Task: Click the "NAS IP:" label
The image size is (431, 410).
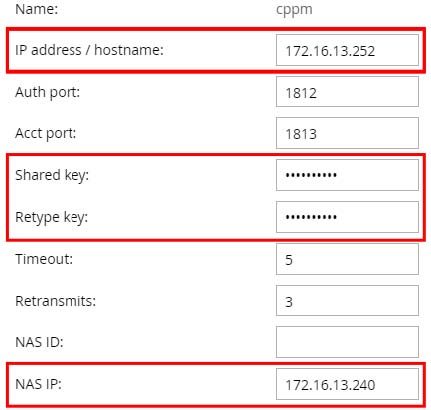Action: (39, 384)
